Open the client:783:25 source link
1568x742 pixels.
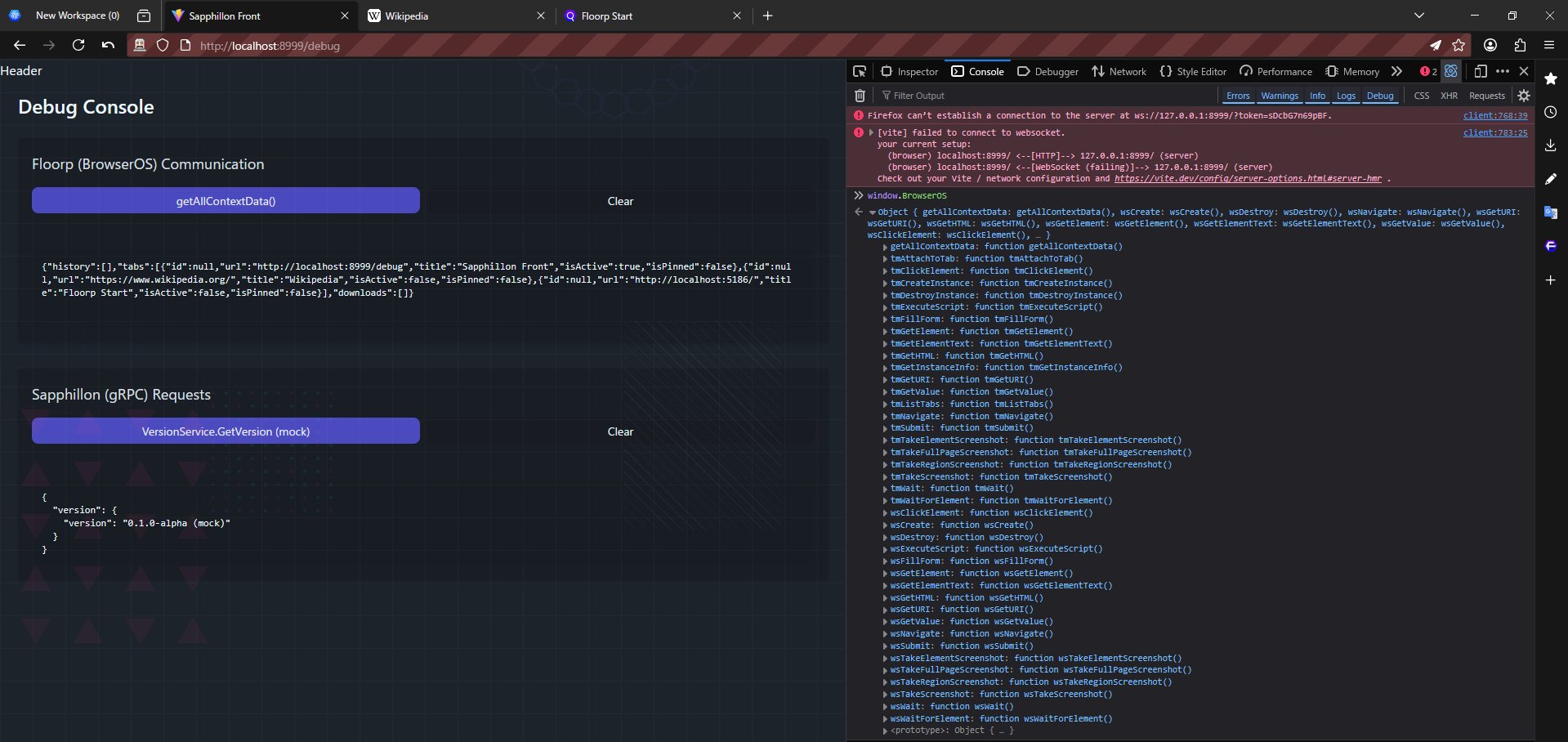[1494, 132]
